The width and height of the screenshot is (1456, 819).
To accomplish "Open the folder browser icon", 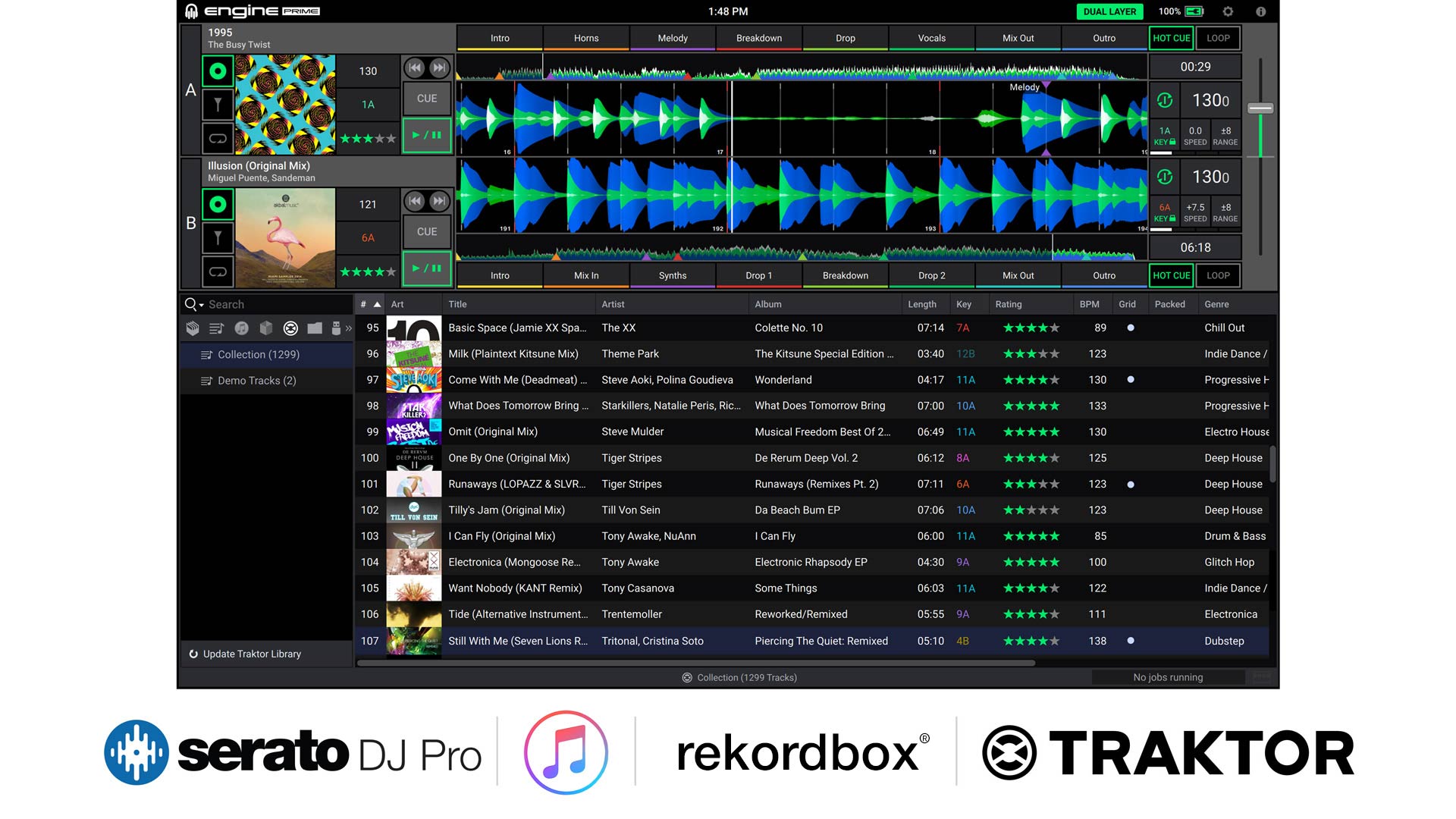I will click(x=315, y=328).
